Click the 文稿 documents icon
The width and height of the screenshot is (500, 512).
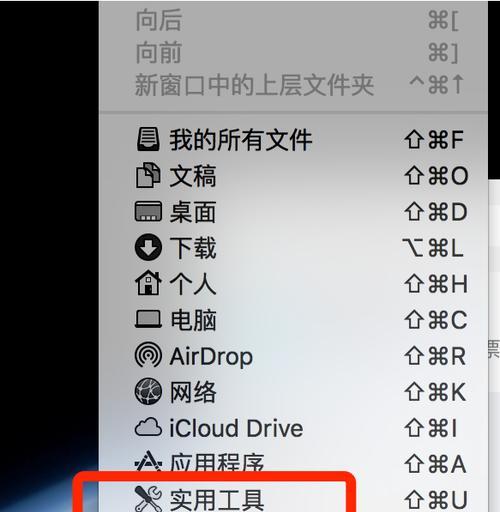148,175
